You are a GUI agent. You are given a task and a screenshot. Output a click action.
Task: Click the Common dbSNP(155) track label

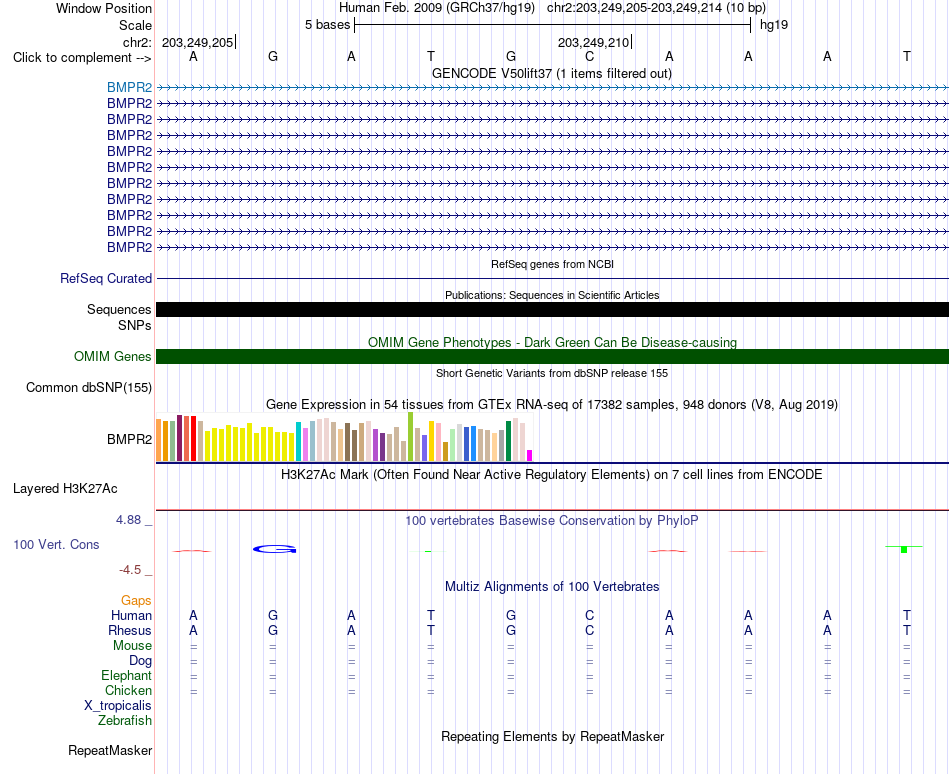pos(88,388)
